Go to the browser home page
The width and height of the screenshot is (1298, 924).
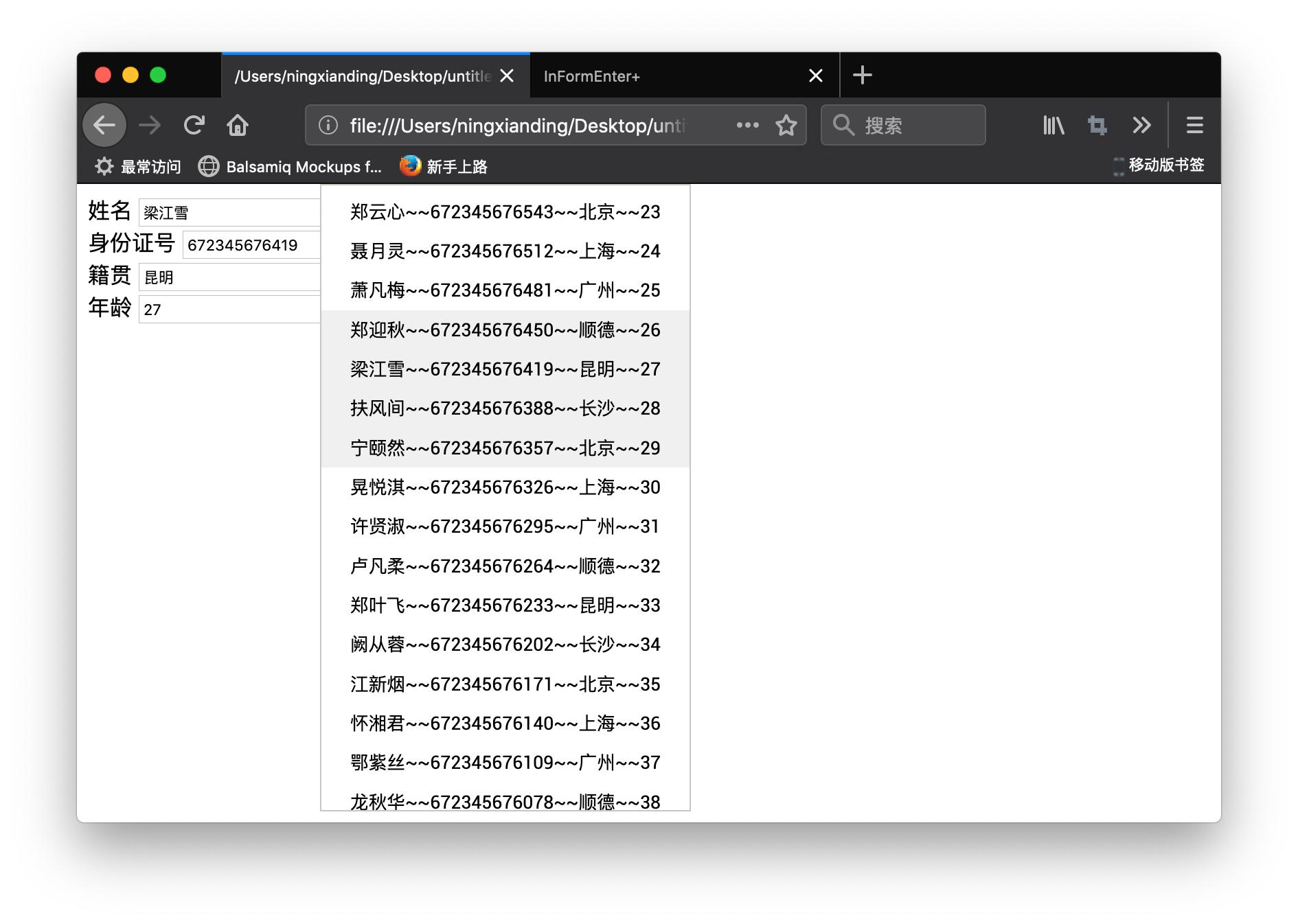(x=238, y=126)
